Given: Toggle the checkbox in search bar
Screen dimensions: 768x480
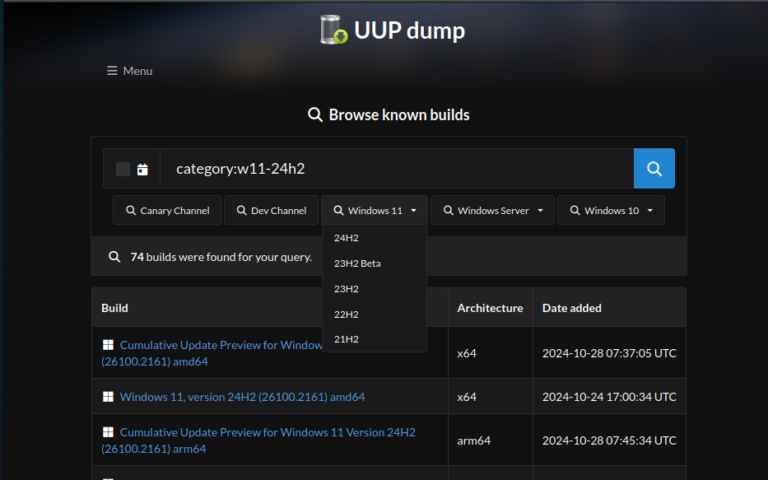Looking at the screenshot, I should pos(123,169).
